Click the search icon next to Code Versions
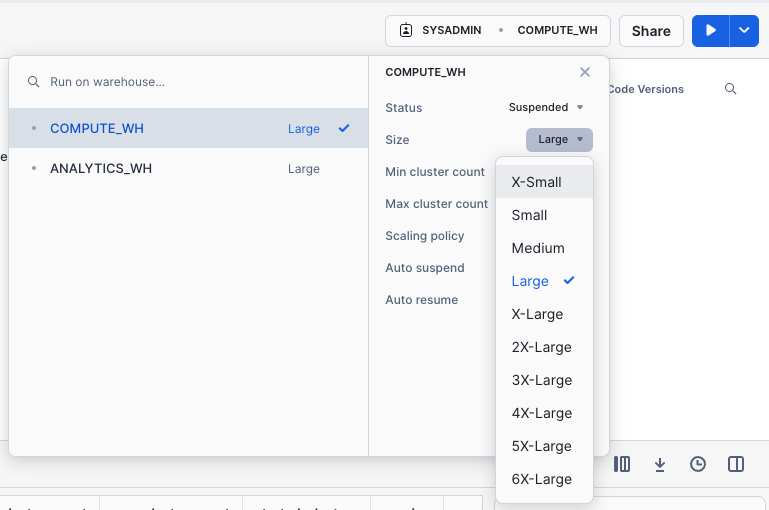Image resolution: width=769 pixels, height=510 pixels. (730, 89)
